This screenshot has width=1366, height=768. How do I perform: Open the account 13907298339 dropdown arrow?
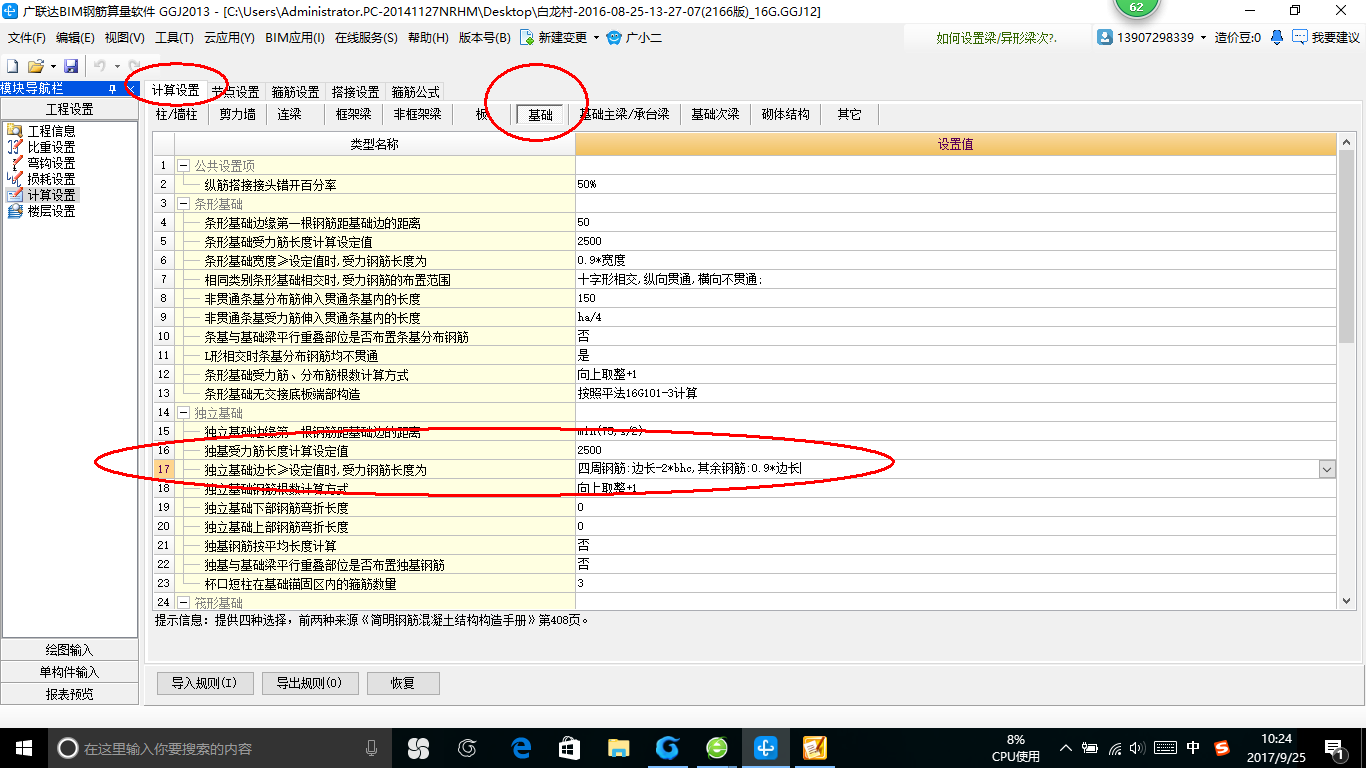coord(1203,38)
